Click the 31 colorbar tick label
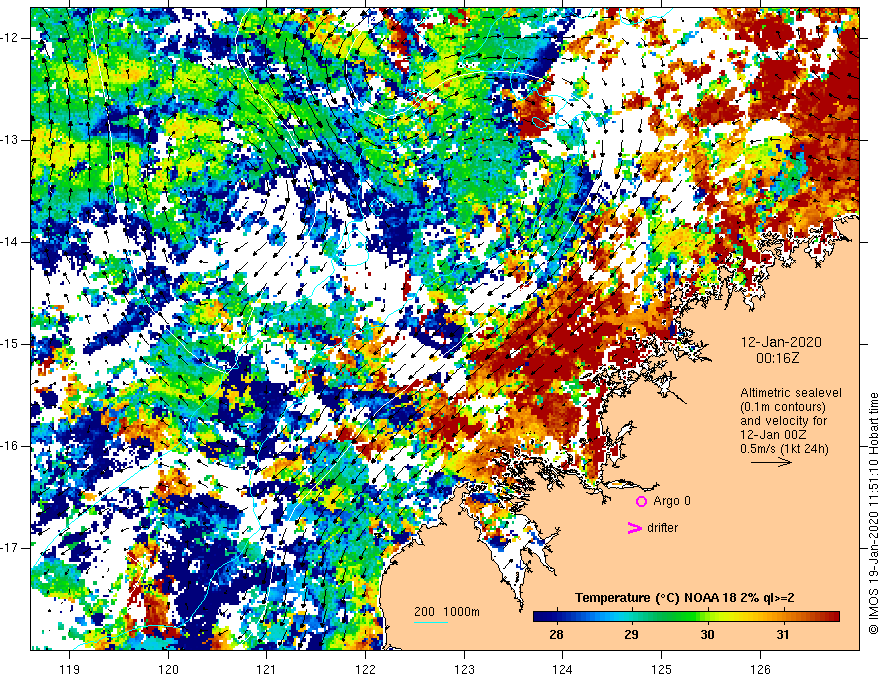 (x=783, y=635)
